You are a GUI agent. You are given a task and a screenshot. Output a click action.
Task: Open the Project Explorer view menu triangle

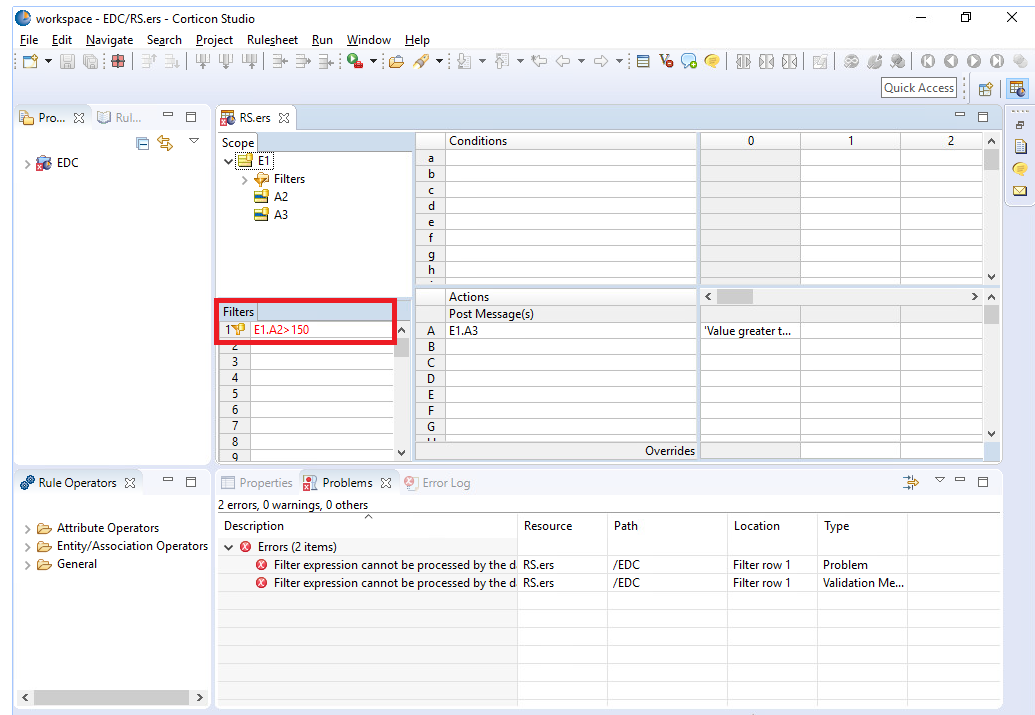194,141
